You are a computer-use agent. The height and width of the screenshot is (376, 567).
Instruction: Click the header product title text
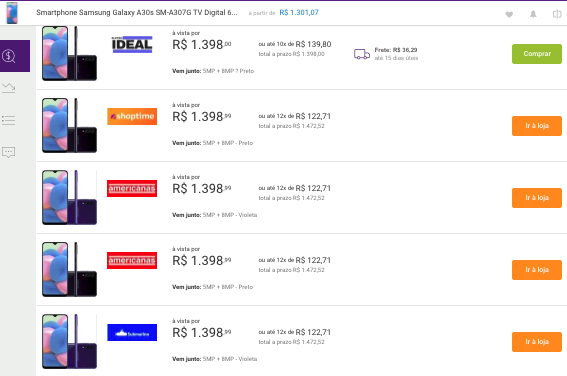(x=137, y=13)
